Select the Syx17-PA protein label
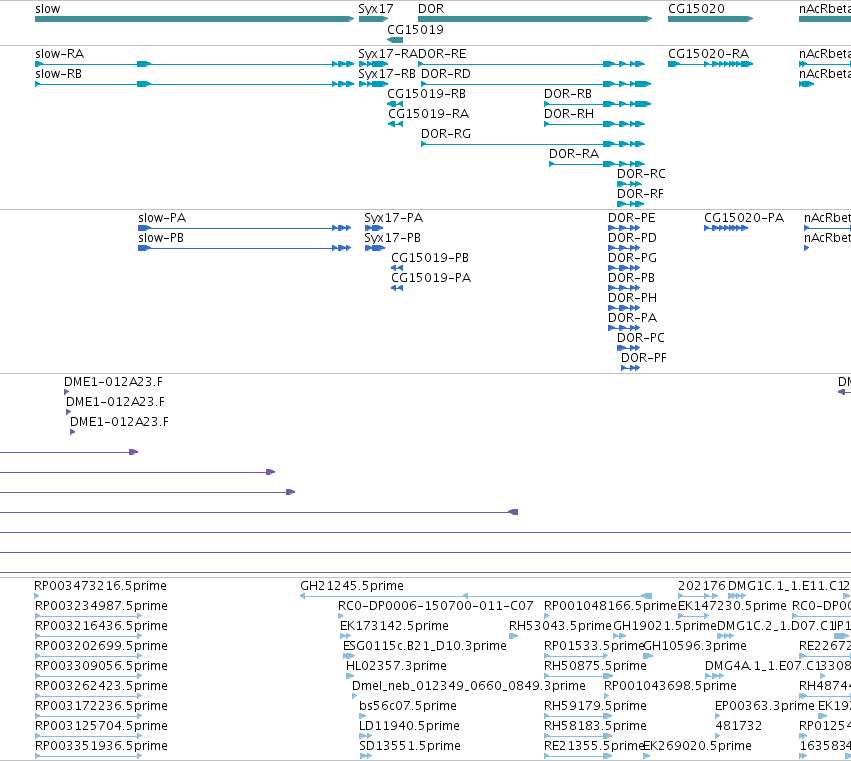The image size is (851, 761). click(393, 218)
